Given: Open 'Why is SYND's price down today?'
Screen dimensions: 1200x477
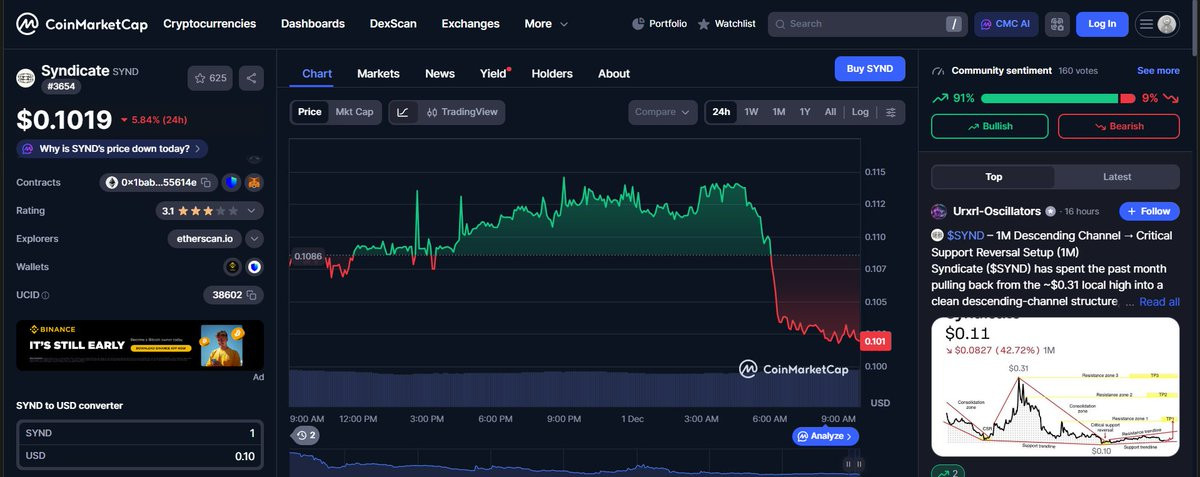Looking at the screenshot, I should tap(112, 149).
